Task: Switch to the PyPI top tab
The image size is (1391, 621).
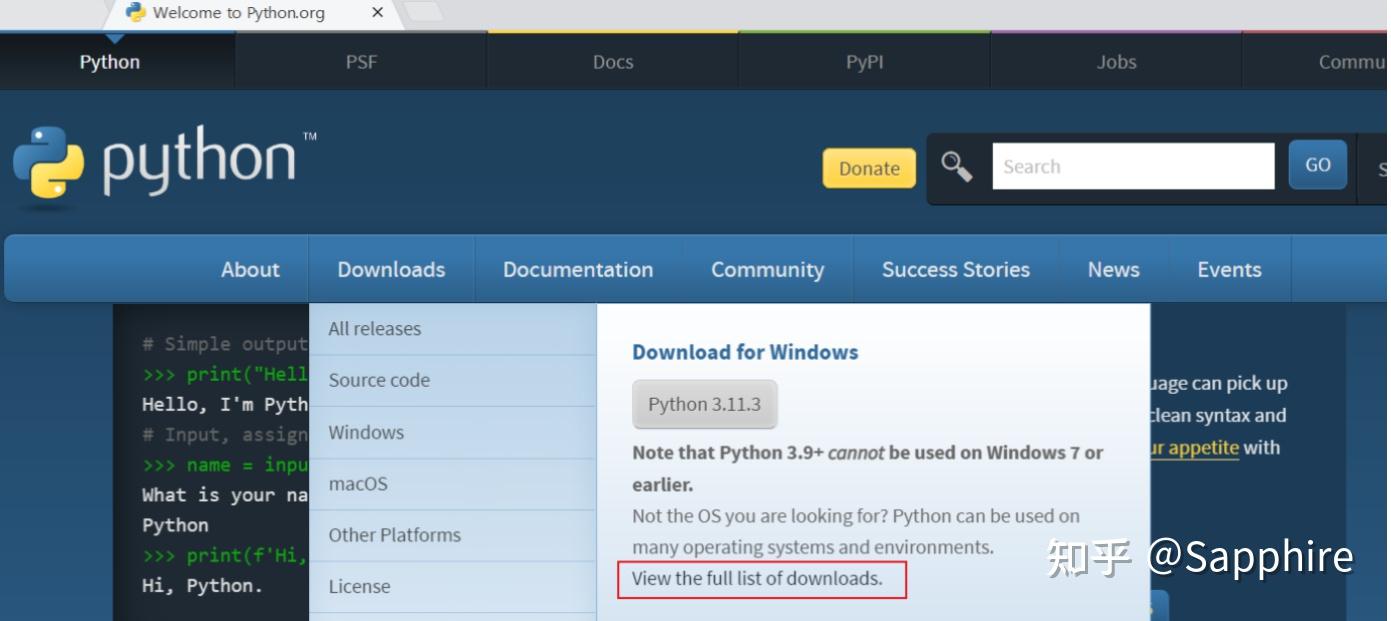Action: [x=864, y=62]
